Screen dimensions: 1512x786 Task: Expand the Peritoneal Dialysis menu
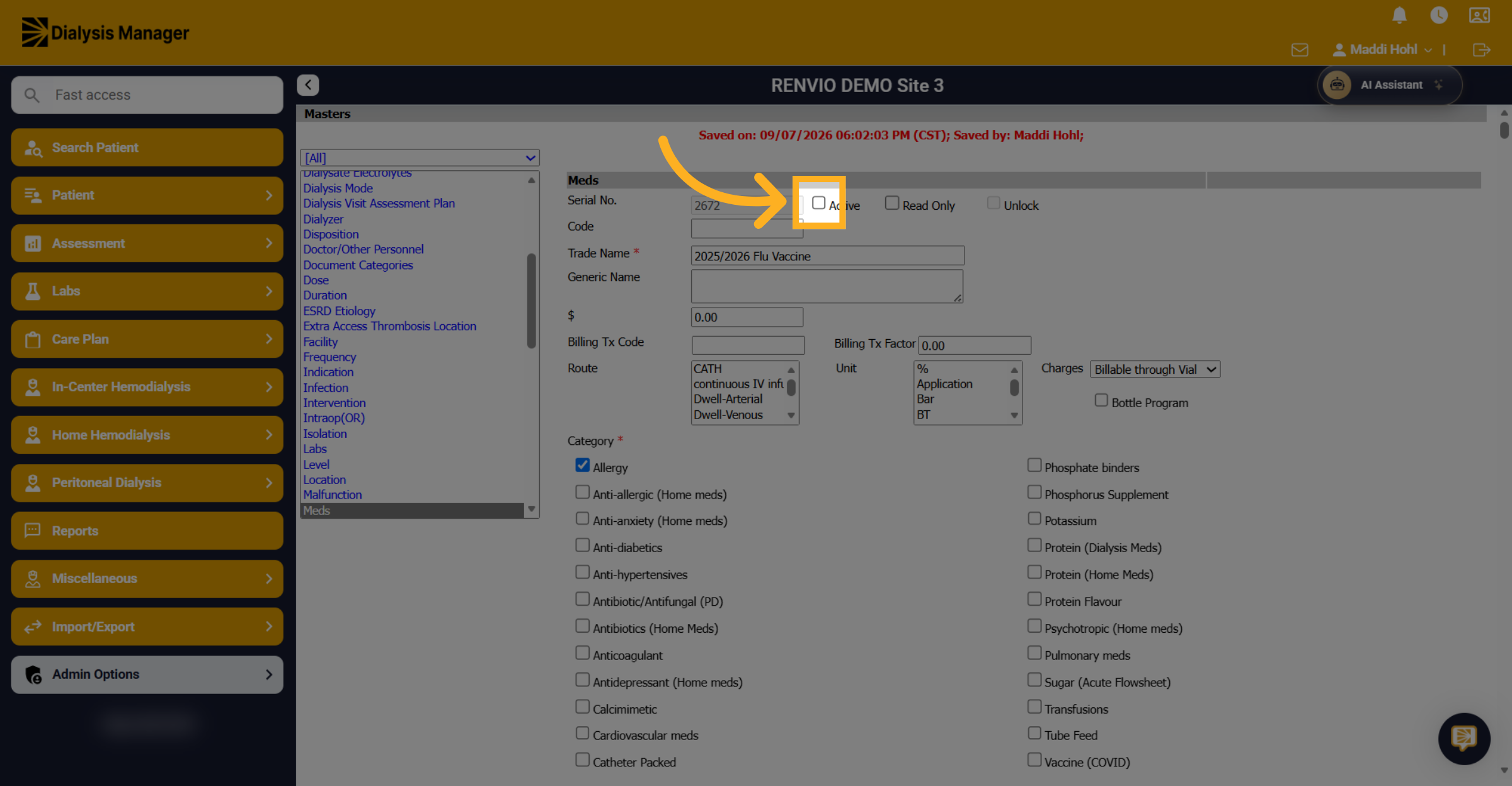147,483
